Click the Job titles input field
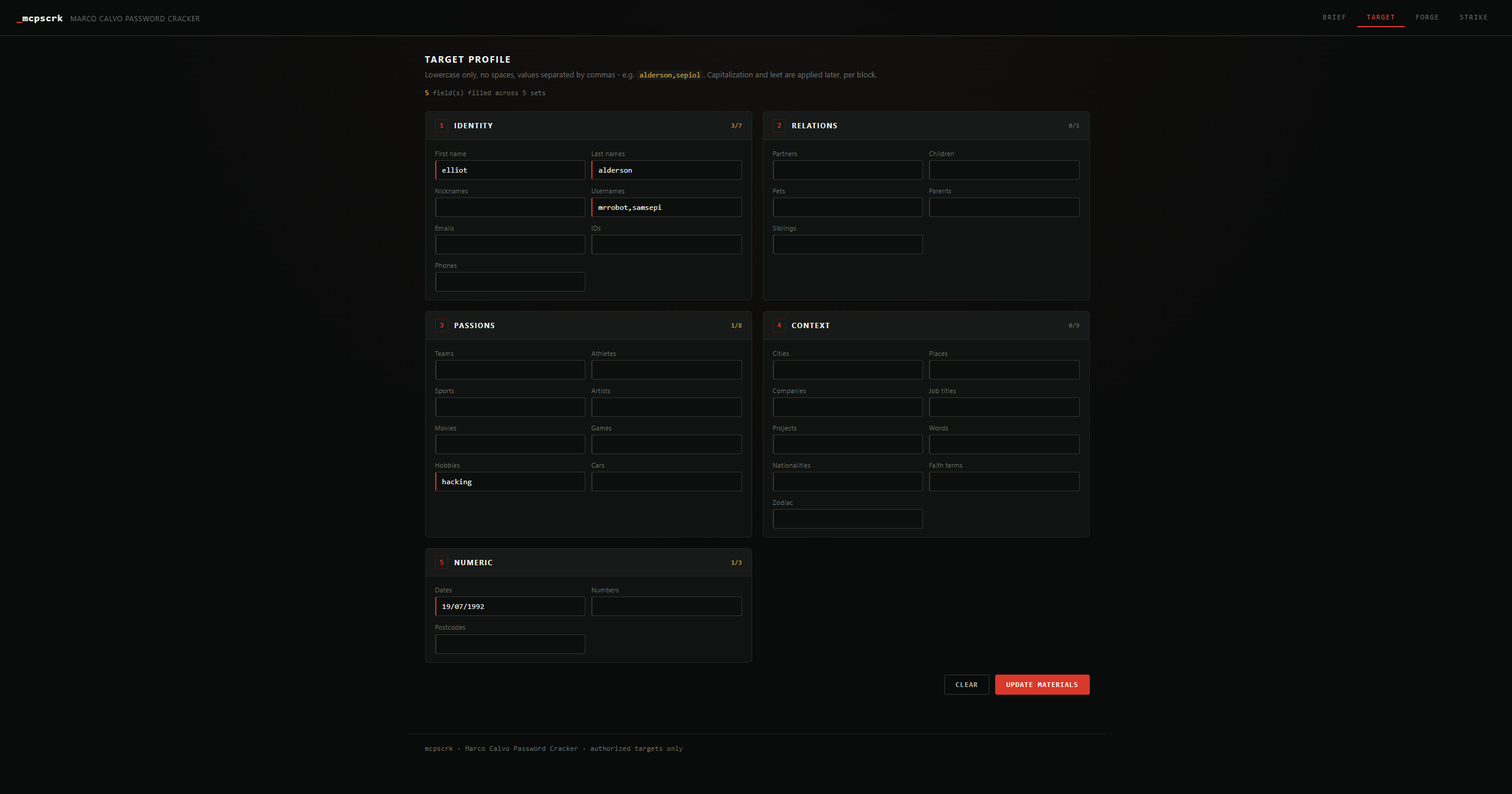Viewport: 1512px width, 794px height. pos(1004,407)
